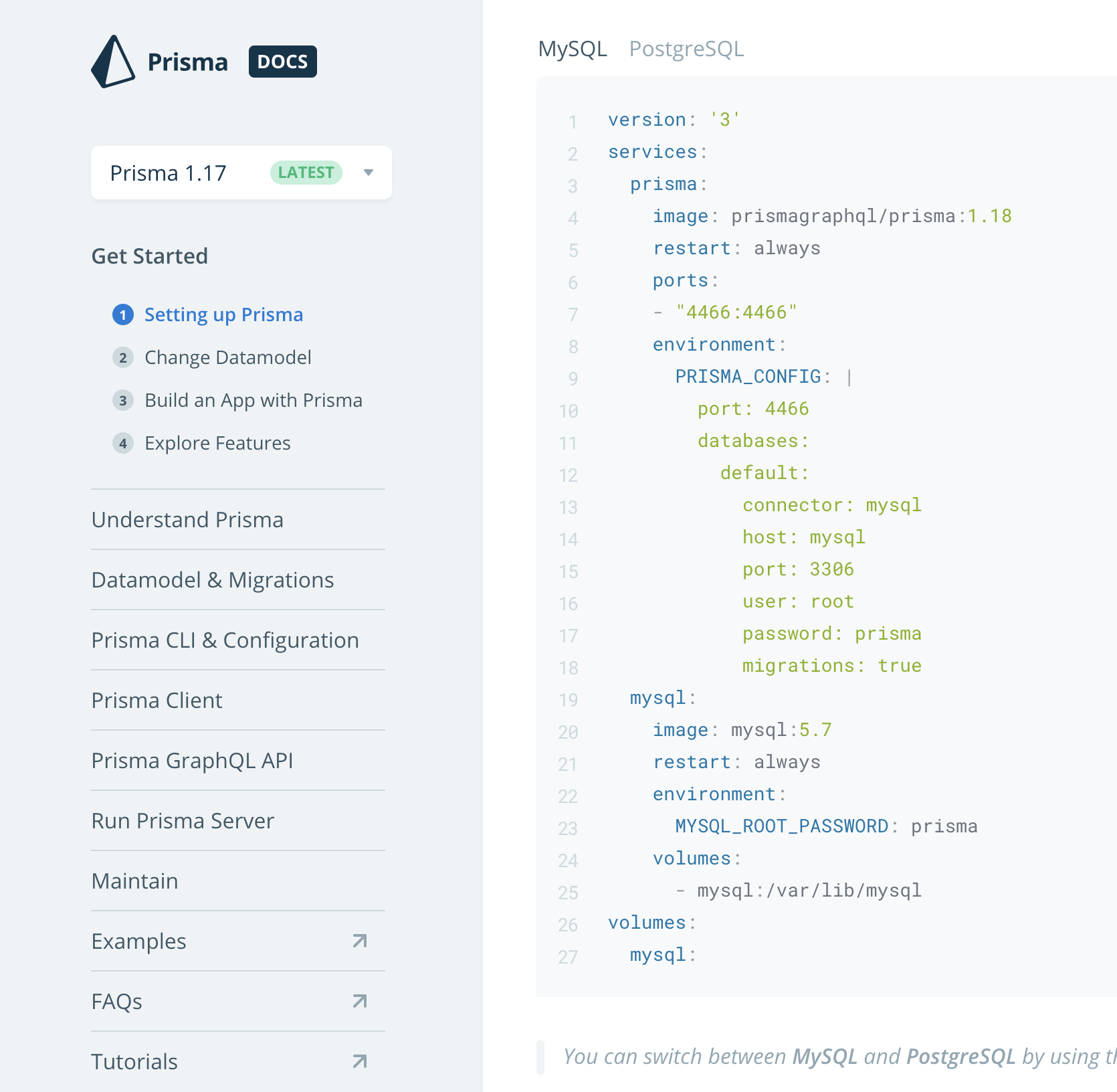The width and height of the screenshot is (1117, 1092).
Task: Expand the Understand Prisma section
Action: tap(238, 520)
